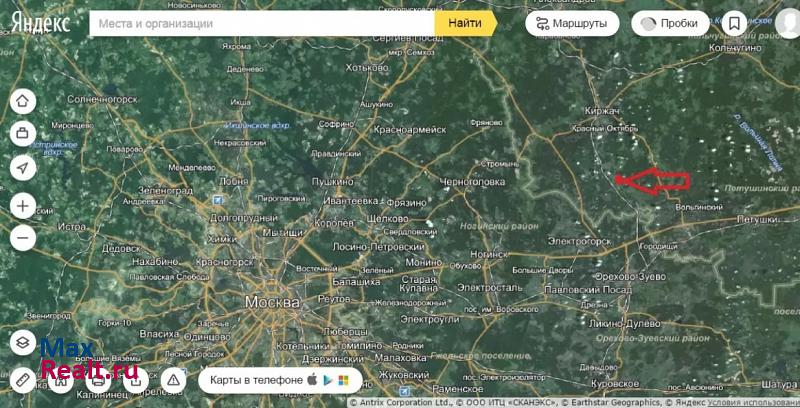
Task: Print the map with printer icon
Action: [97, 379]
